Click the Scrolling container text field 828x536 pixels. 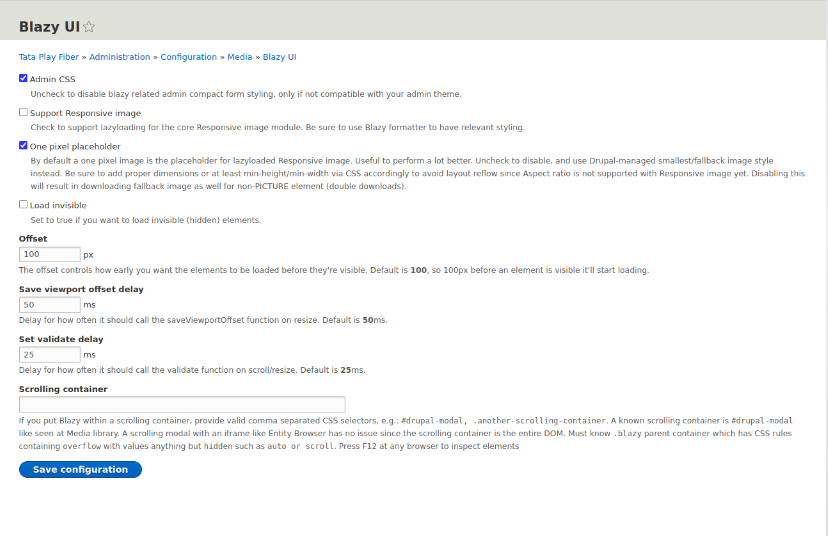click(x=182, y=405)
